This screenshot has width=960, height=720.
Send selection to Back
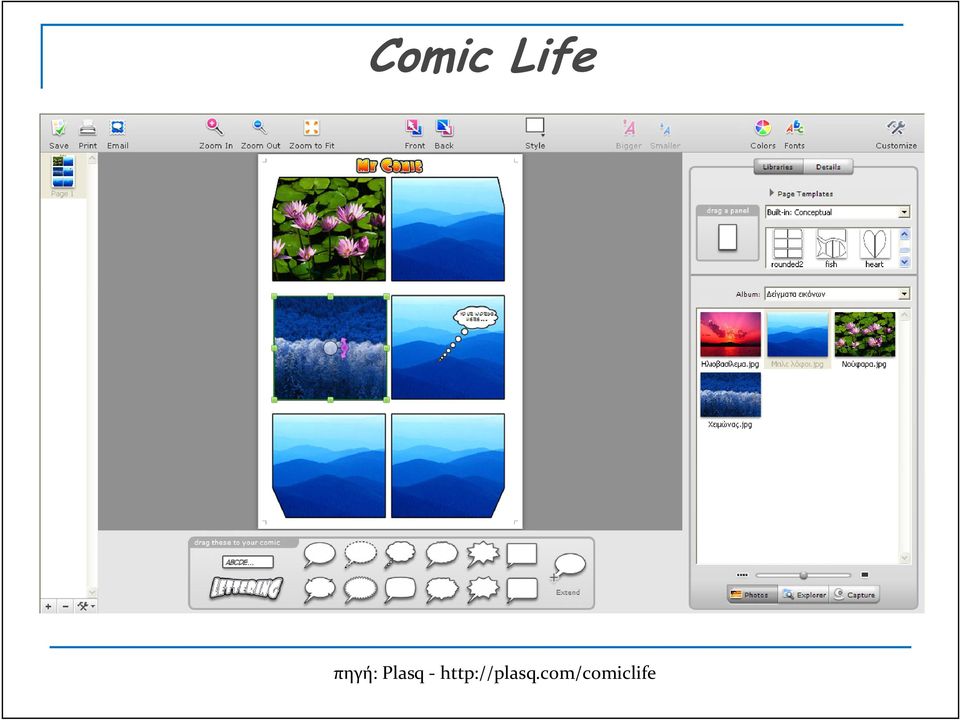[444, 128]
